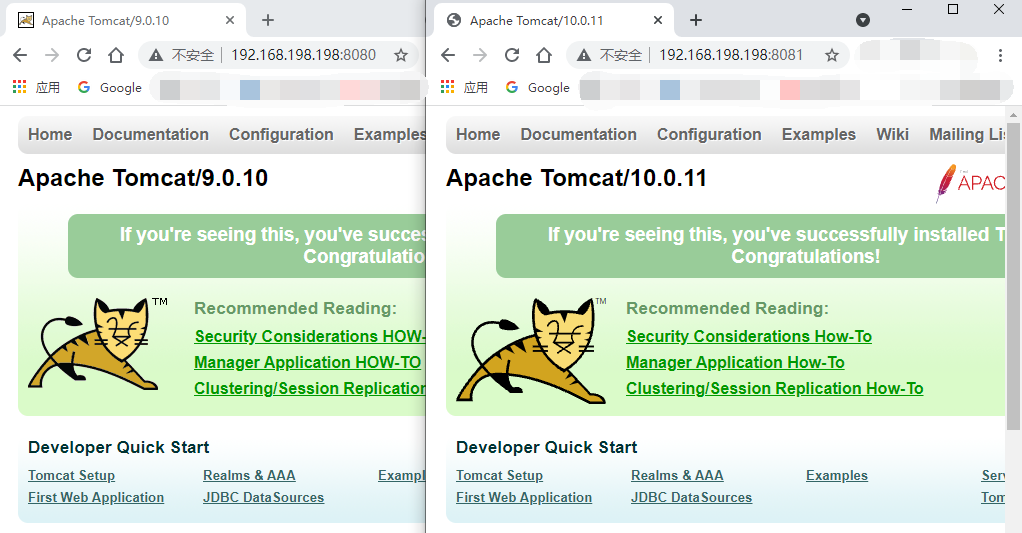The width and height of the screenshot is (1022, 533).
Task: Open Examples in Tomcat 9 nav bar
Action: (389, 134)
